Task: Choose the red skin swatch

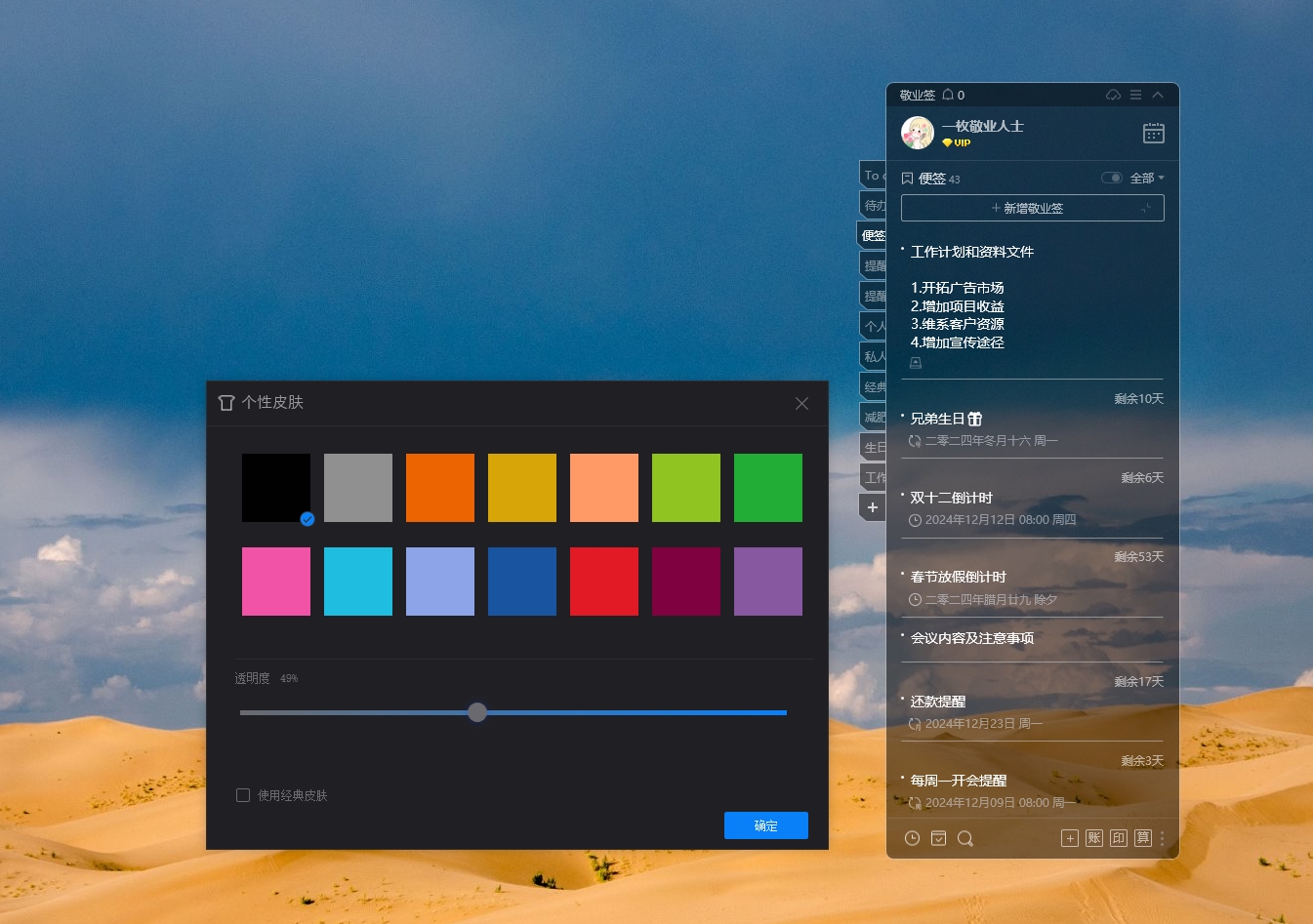Action: click(604, 582)
